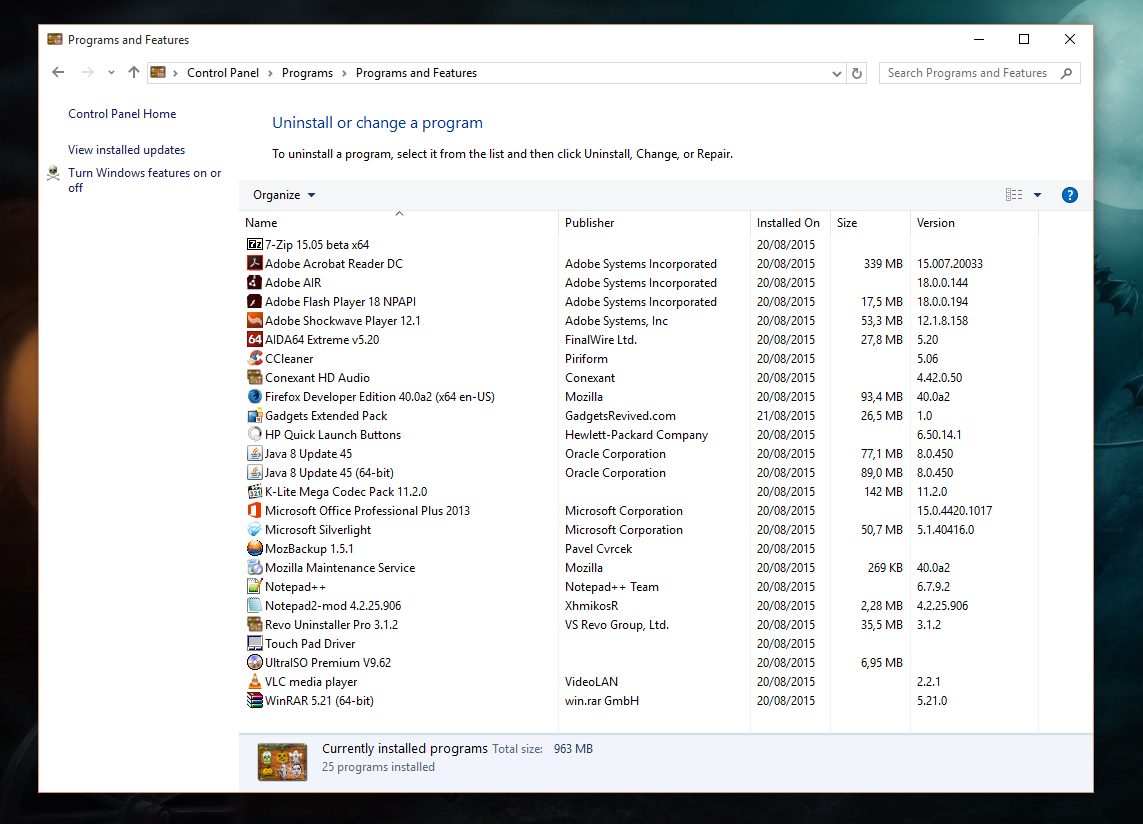Click Adobe Shockwave Player 12.1 icon

coord(254,320)
